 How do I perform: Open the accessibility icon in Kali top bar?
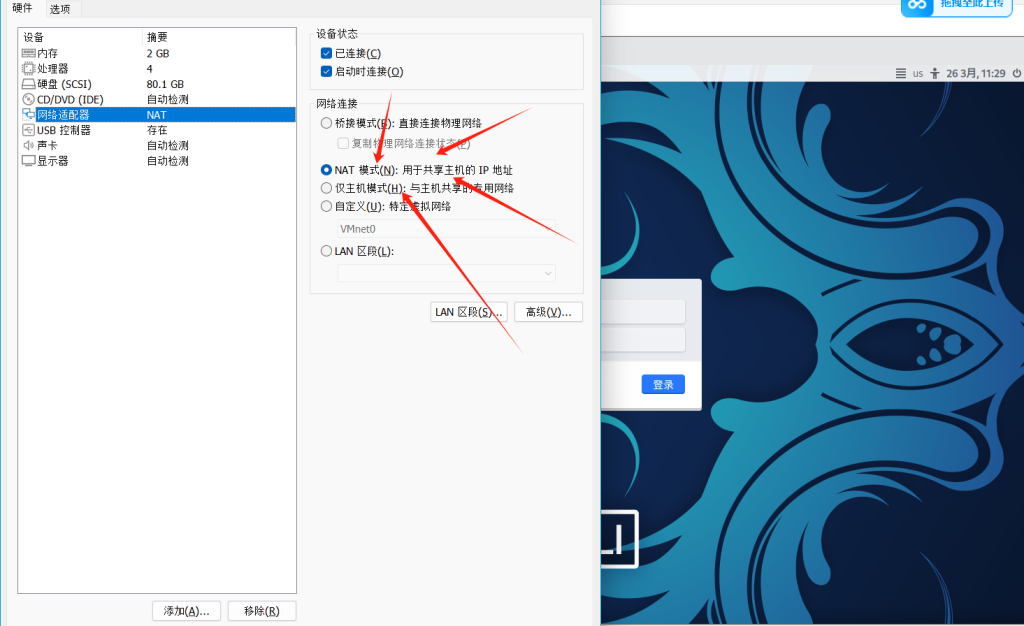(x=934, y=73)
